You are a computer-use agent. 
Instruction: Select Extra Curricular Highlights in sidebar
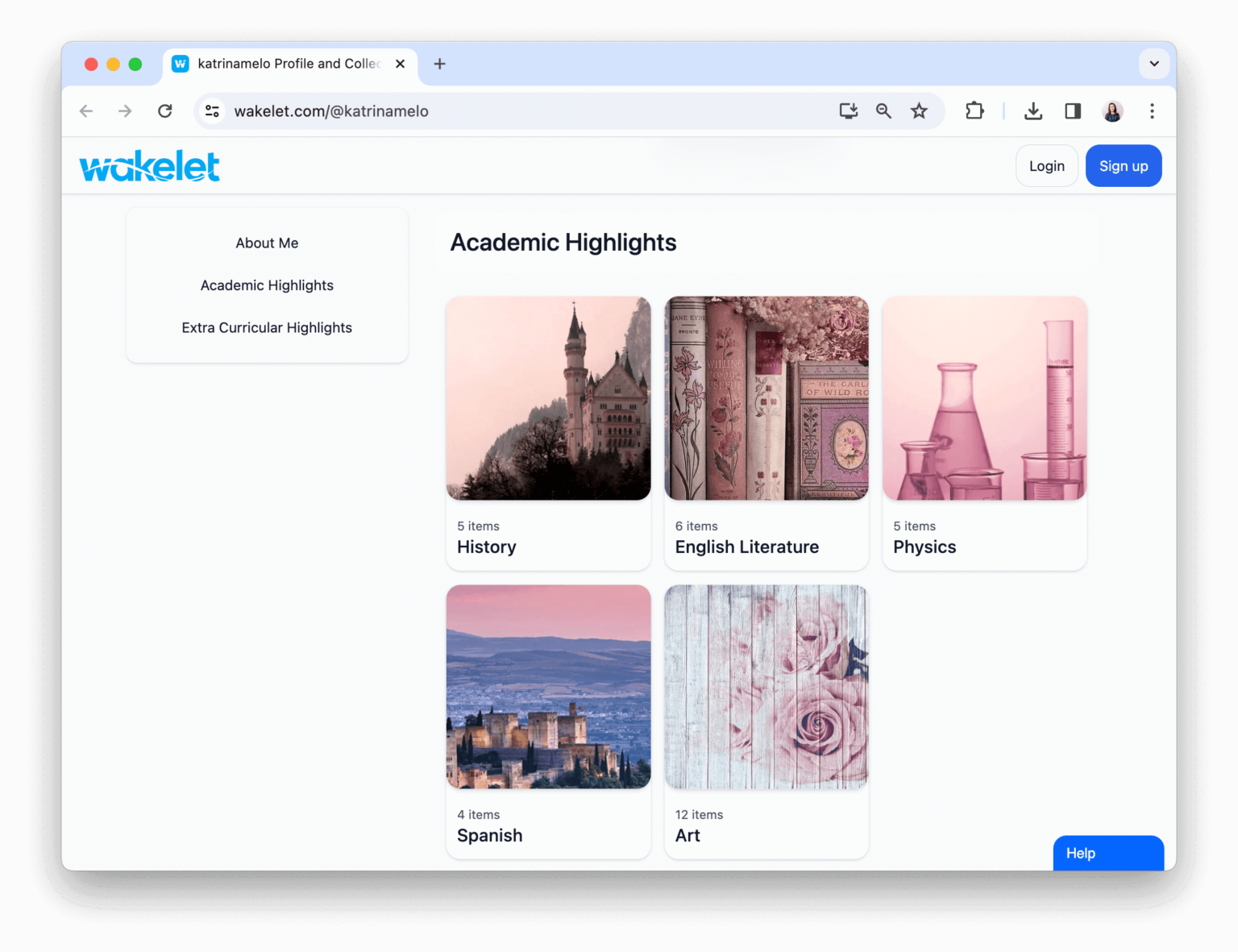pyautogui.click(x=267, y=328)
